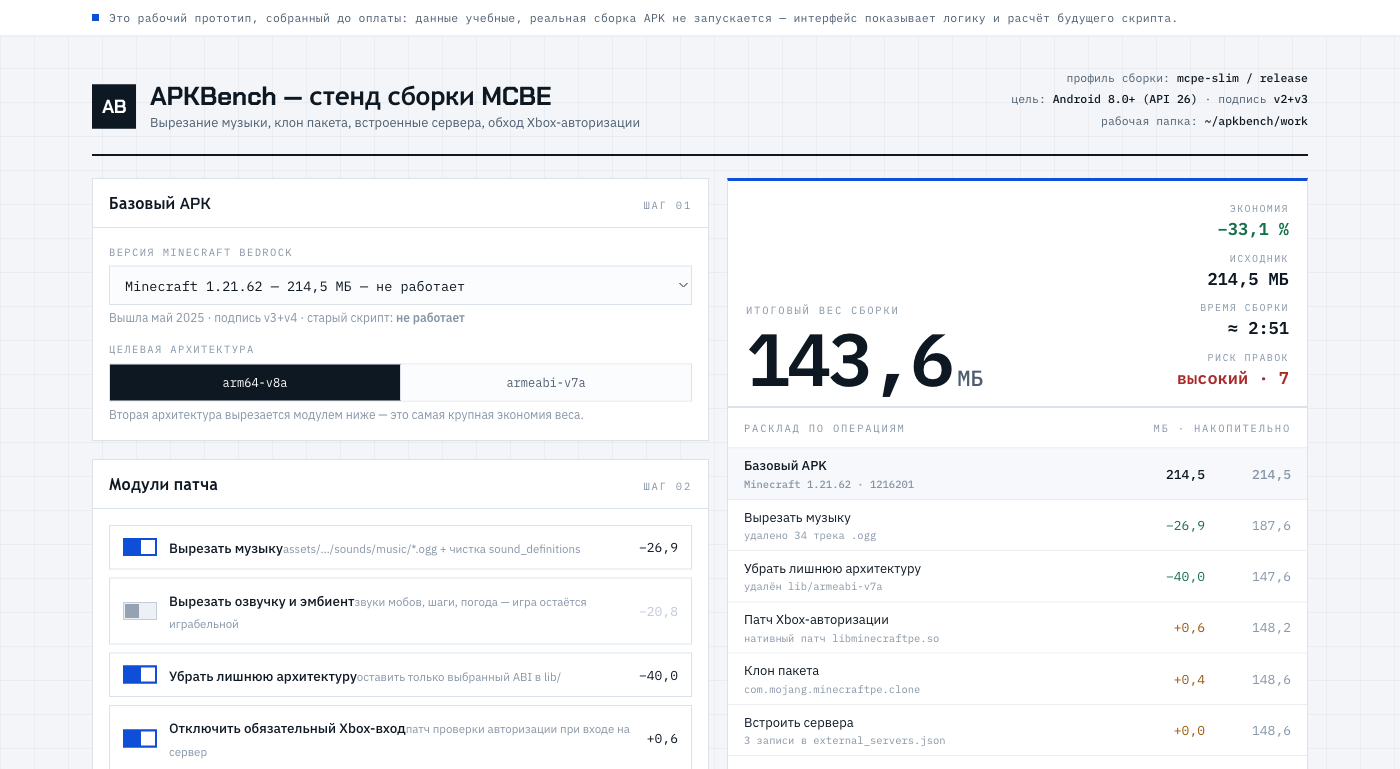The image size is (1400, 769).
Task: Click the "МБ · НАКОПИТЕЛЬНО" column header
Action: point(1221,429)
